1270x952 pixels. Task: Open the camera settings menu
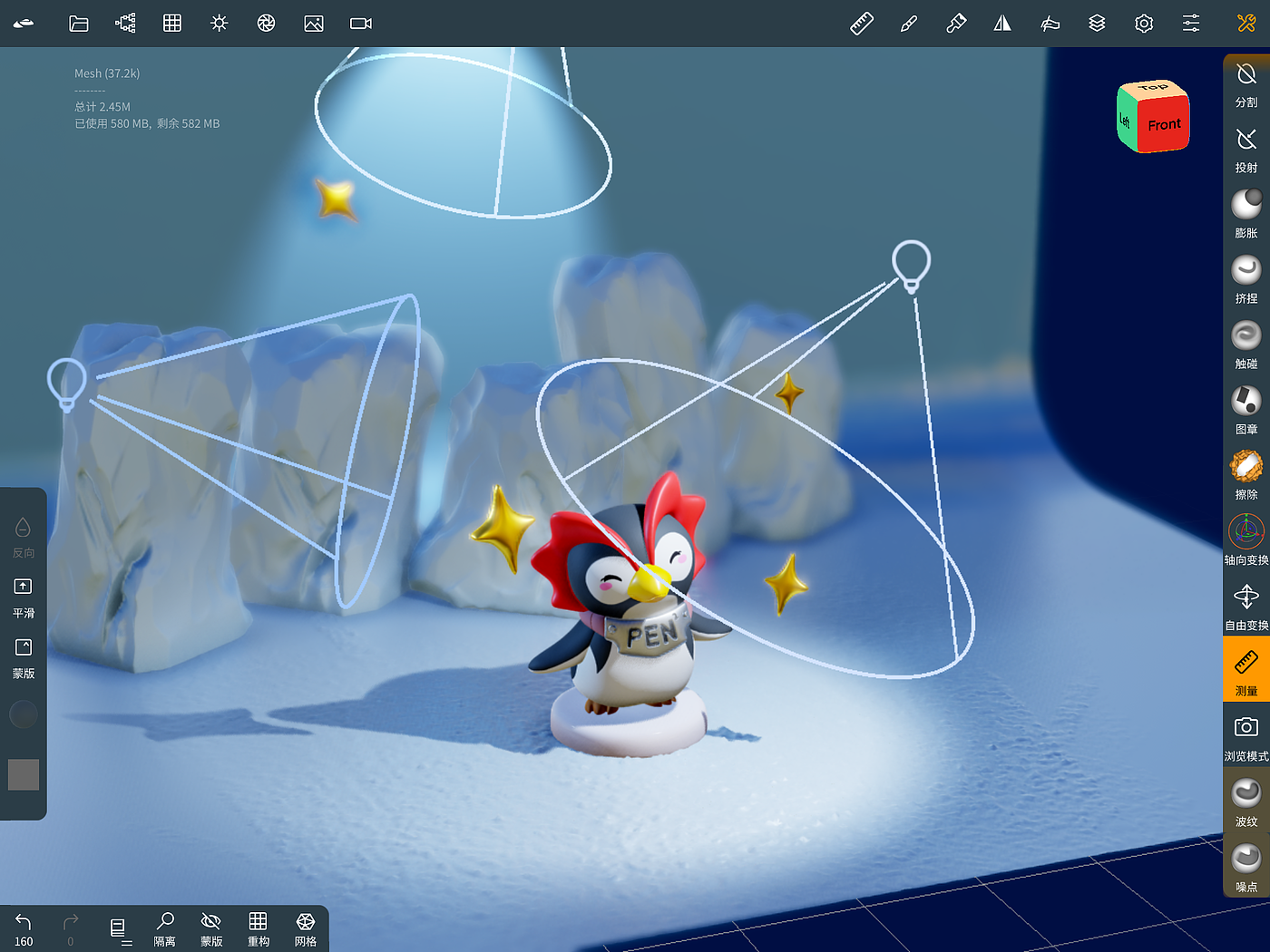(x=361, y=24)
